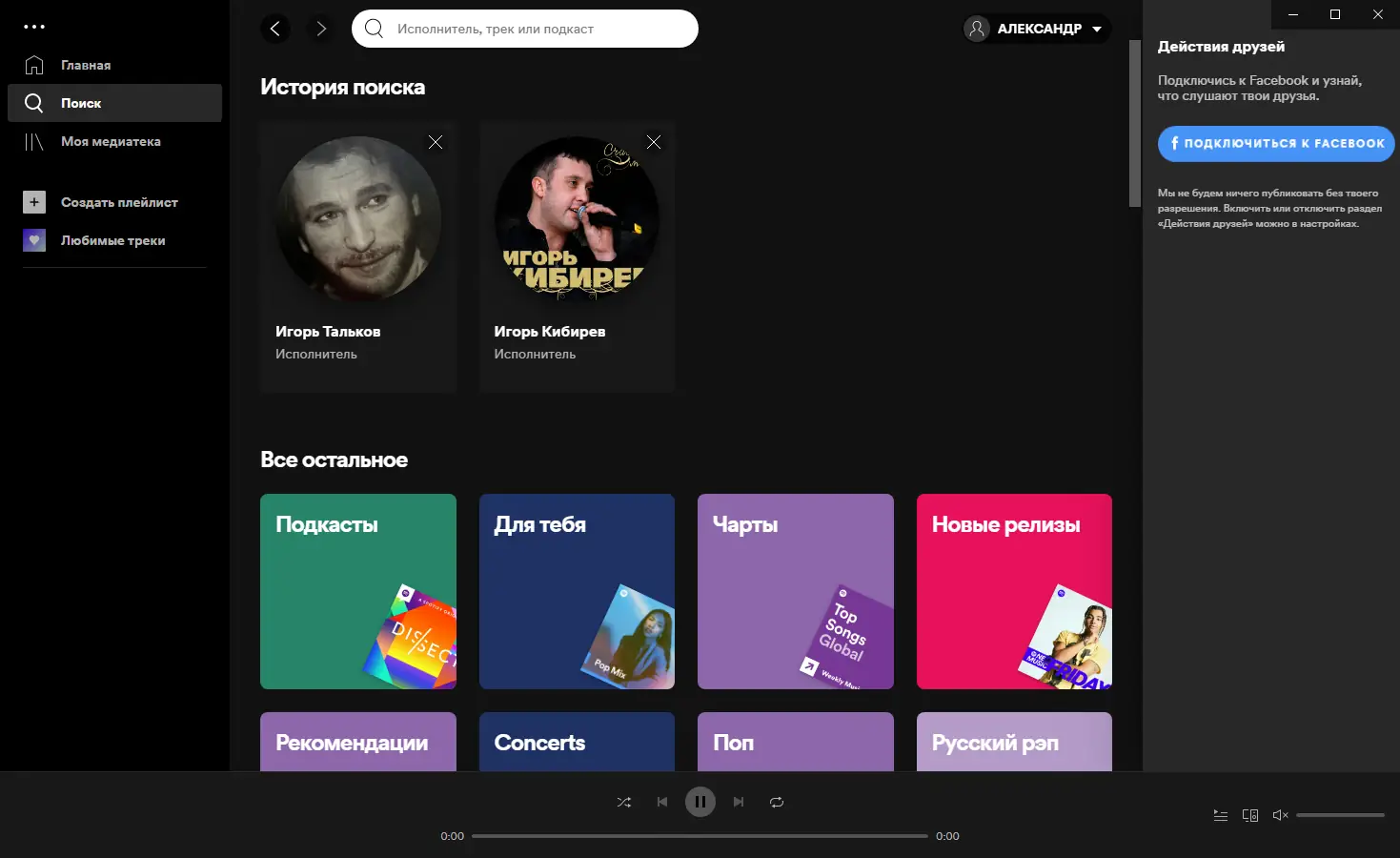Click the Главная home icon
This screenshot has height=858, width=1400.
pos(34,65)
